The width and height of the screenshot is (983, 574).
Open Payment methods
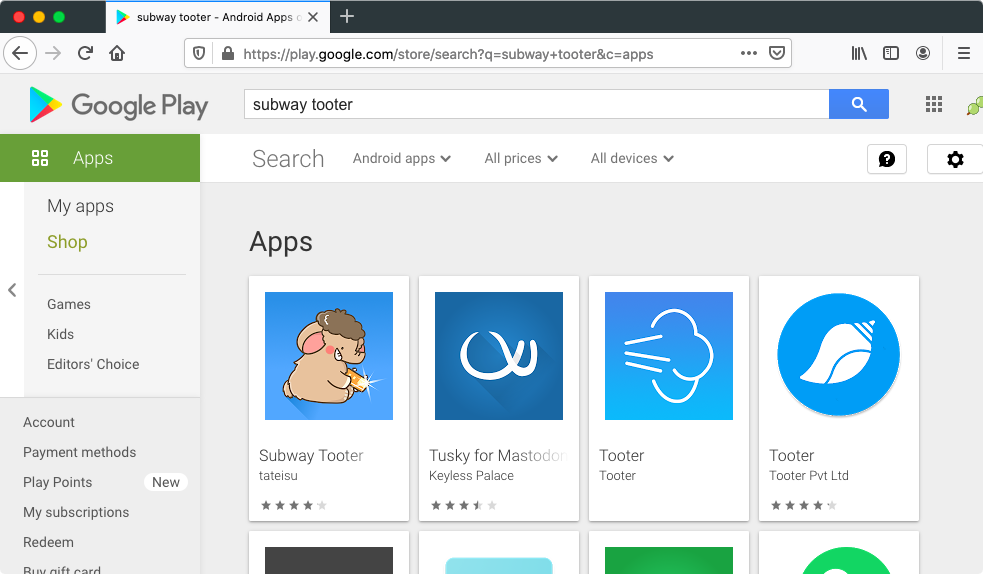(80, 452)
